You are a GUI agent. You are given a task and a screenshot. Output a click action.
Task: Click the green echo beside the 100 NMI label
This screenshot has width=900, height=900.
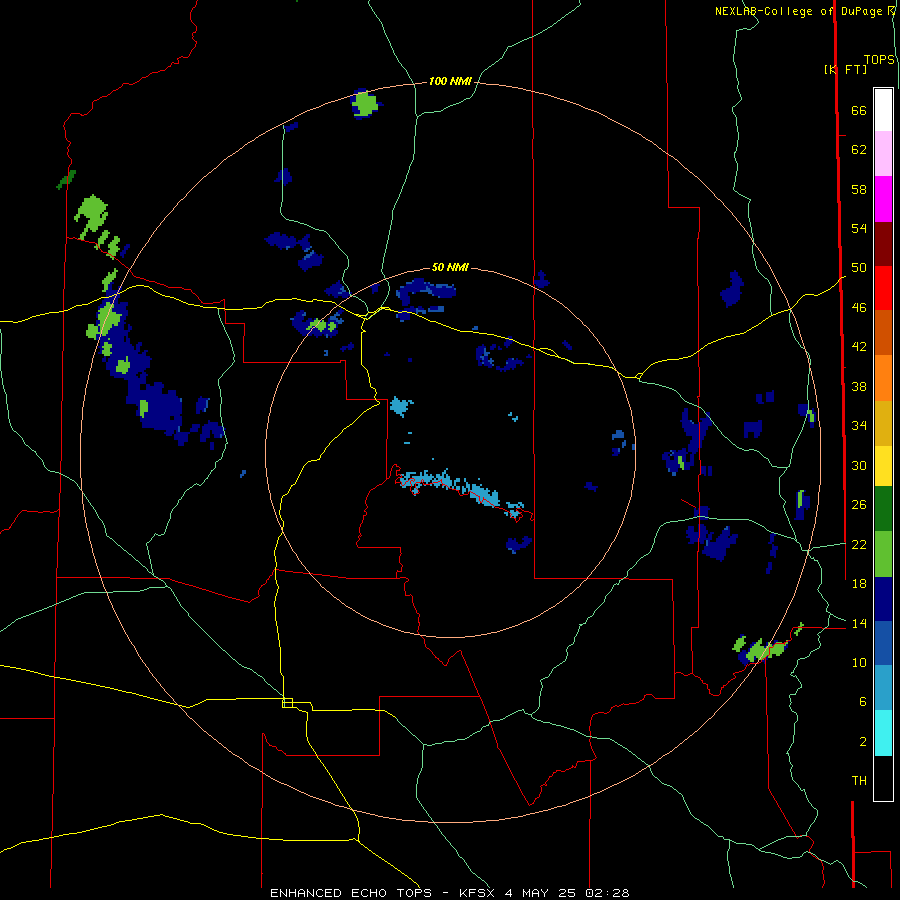click(364, 104)
